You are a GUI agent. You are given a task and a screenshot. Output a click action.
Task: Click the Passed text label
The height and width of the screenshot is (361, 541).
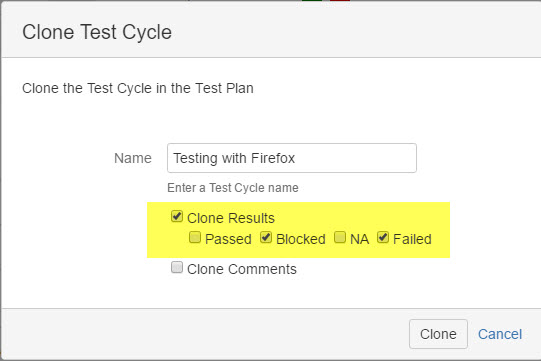coord(228,239)
